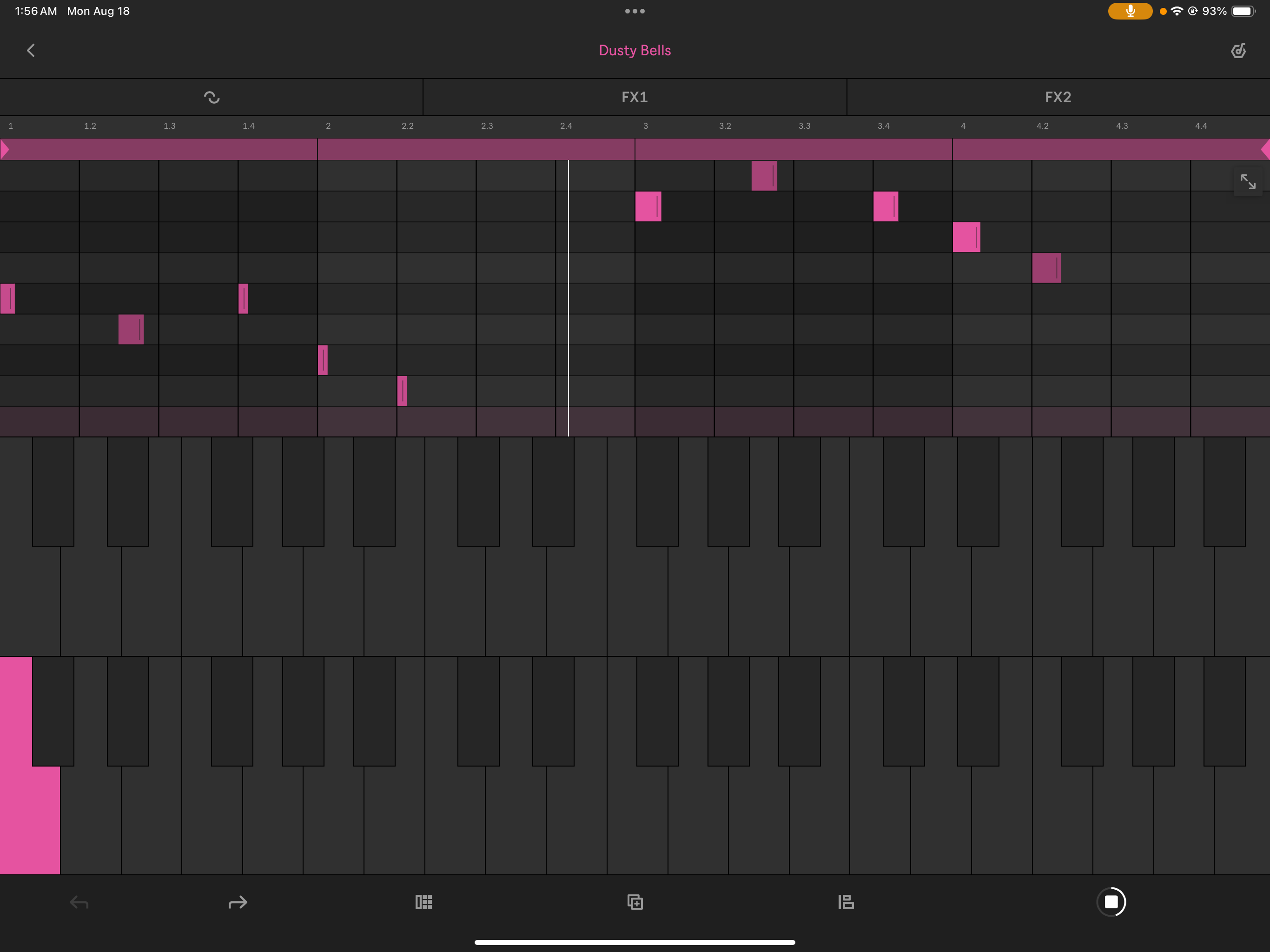Select the automation curve tab
This screenshot has height=952, width=1270.
coord(212,97)
